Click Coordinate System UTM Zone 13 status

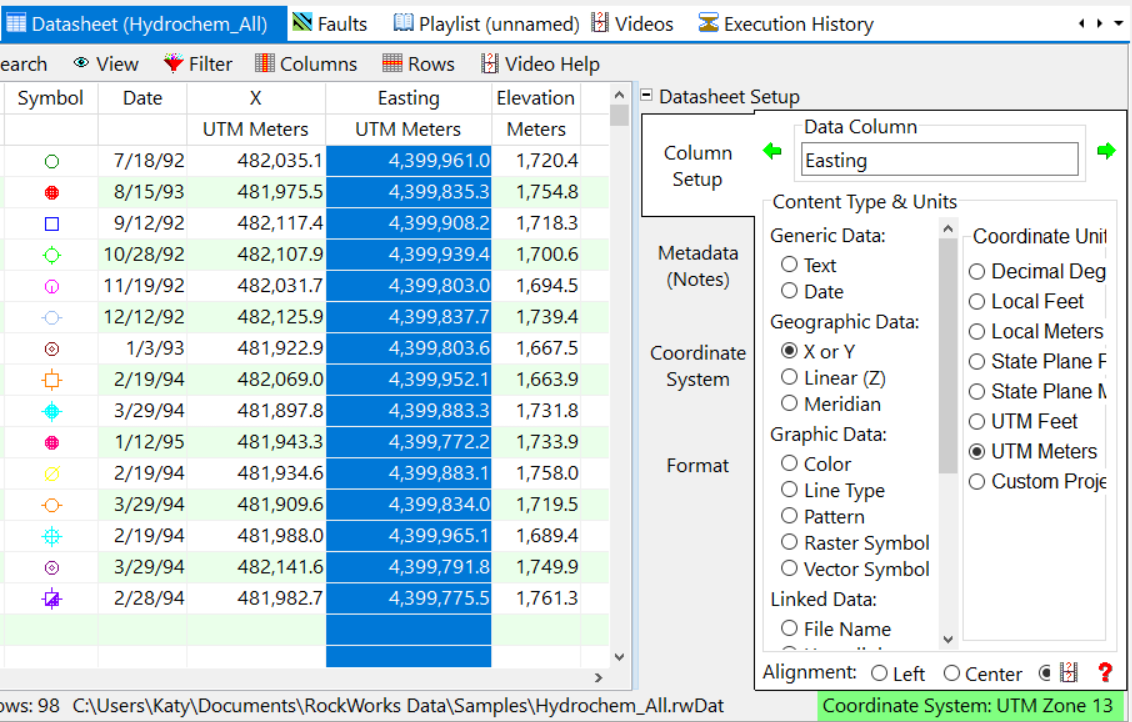click(967, 706)
